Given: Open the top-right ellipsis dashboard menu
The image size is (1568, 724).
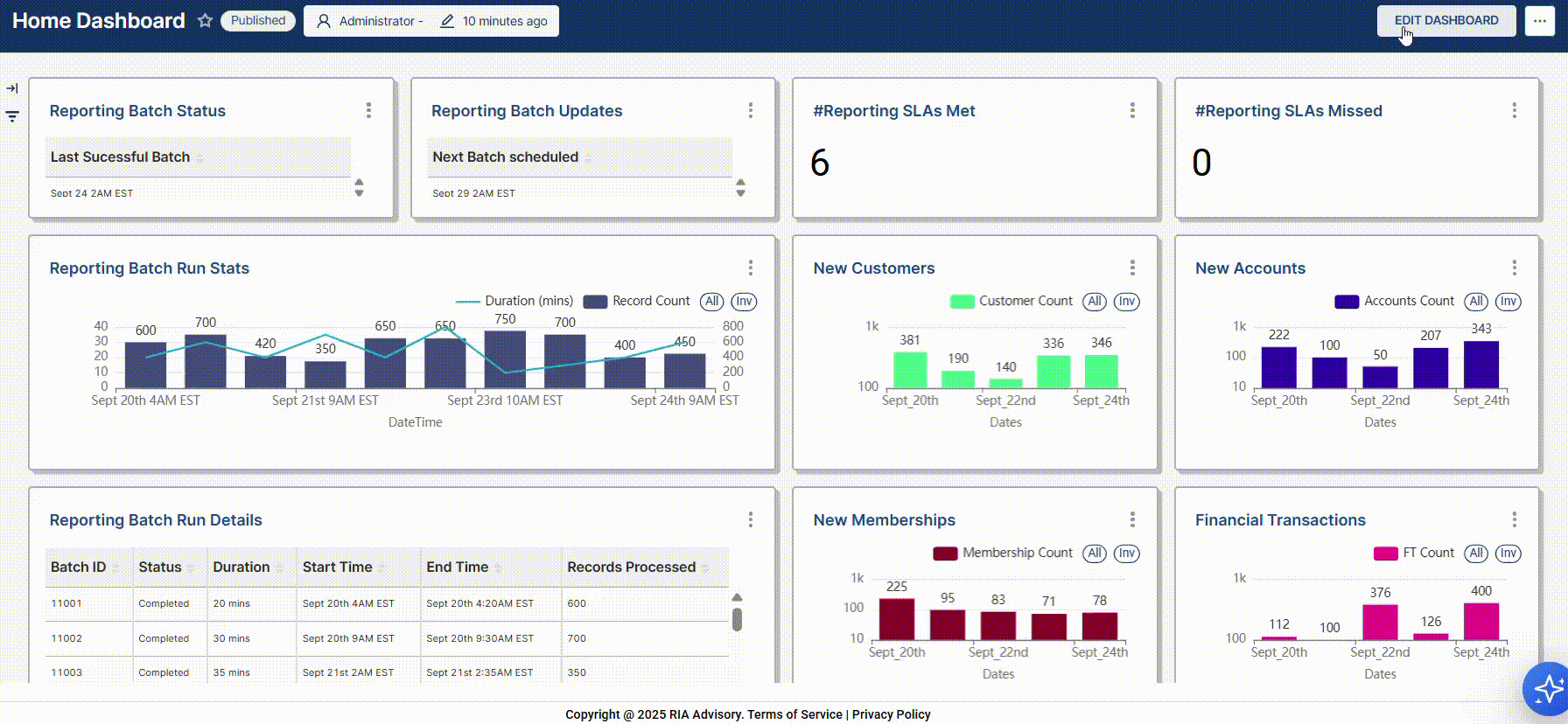Looking at the screenshot, I should pyautogui.click(x=1539, y=21).
